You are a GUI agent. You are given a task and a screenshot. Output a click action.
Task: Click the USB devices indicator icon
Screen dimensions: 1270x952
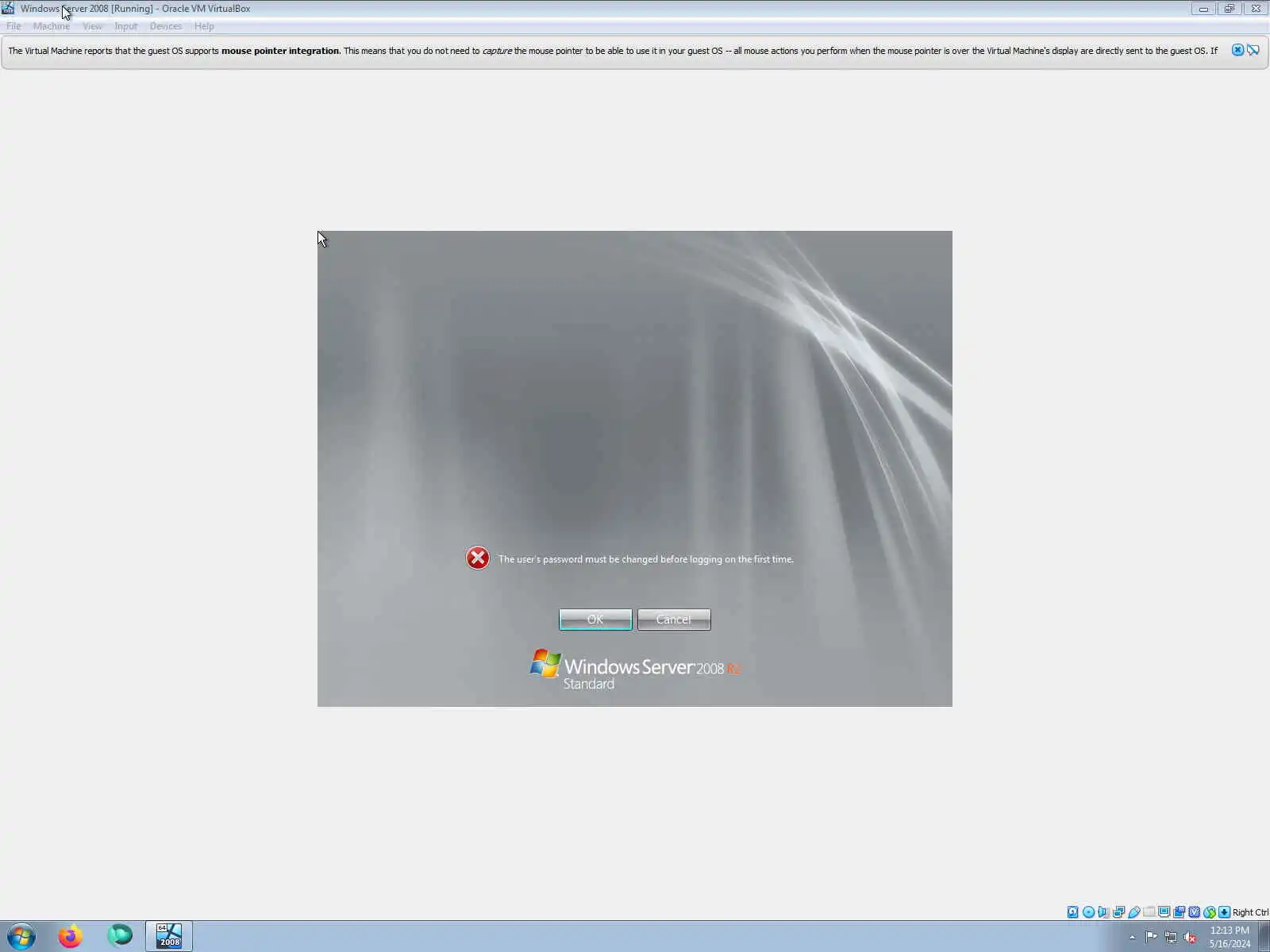click(x=1134, y=912)
